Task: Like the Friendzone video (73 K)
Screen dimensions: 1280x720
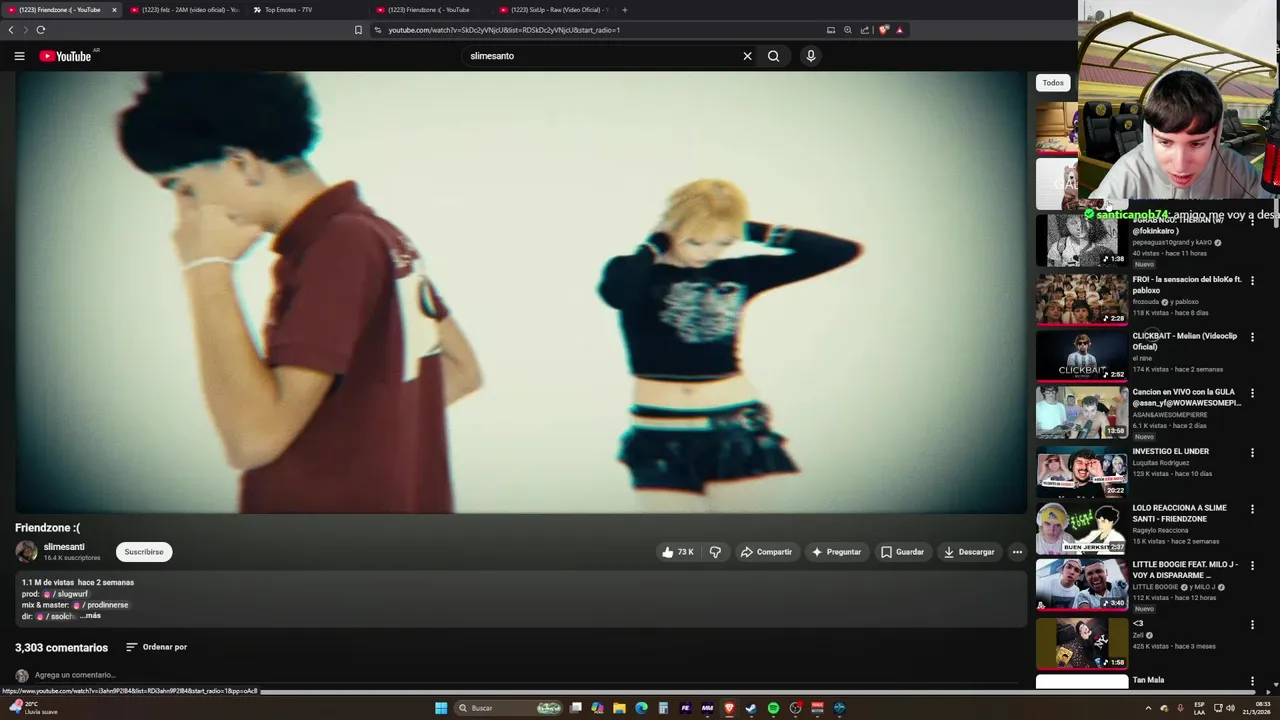Action: (x=677, y=552)
